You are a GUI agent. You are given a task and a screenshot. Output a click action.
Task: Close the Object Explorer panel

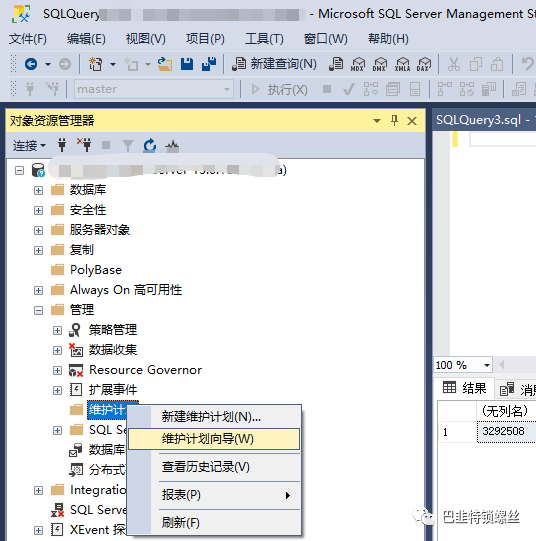point(412,121)
